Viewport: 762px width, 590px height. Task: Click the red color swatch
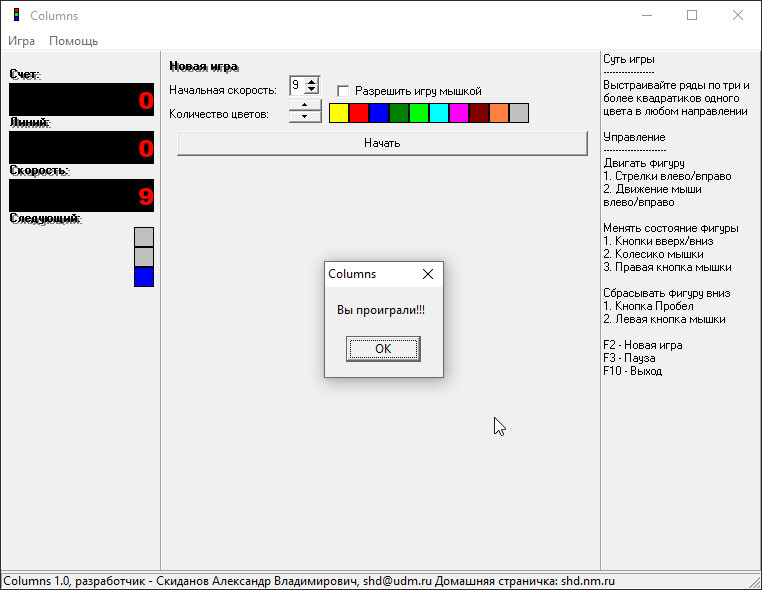pos(359,113)
